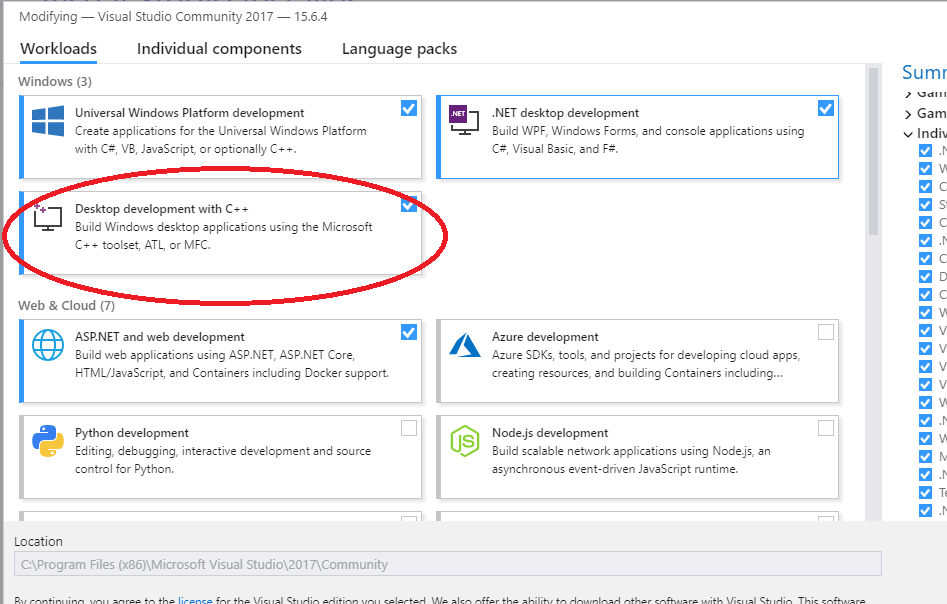Click the .NET desktop development icon
Image resolution: width=947 pixels, height=604 pixels.
[464, 120]
